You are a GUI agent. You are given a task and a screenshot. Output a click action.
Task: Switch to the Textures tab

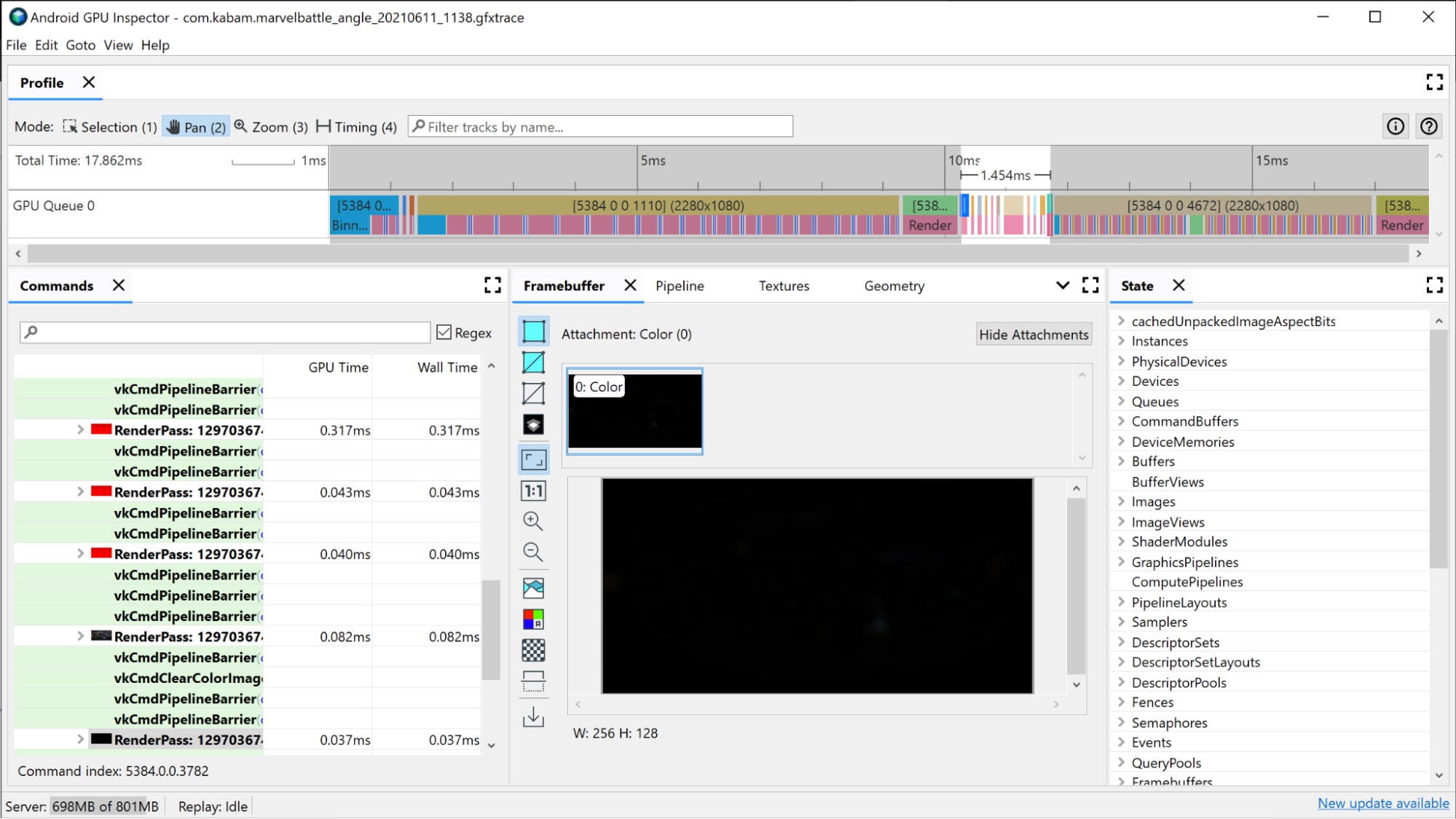784,285
